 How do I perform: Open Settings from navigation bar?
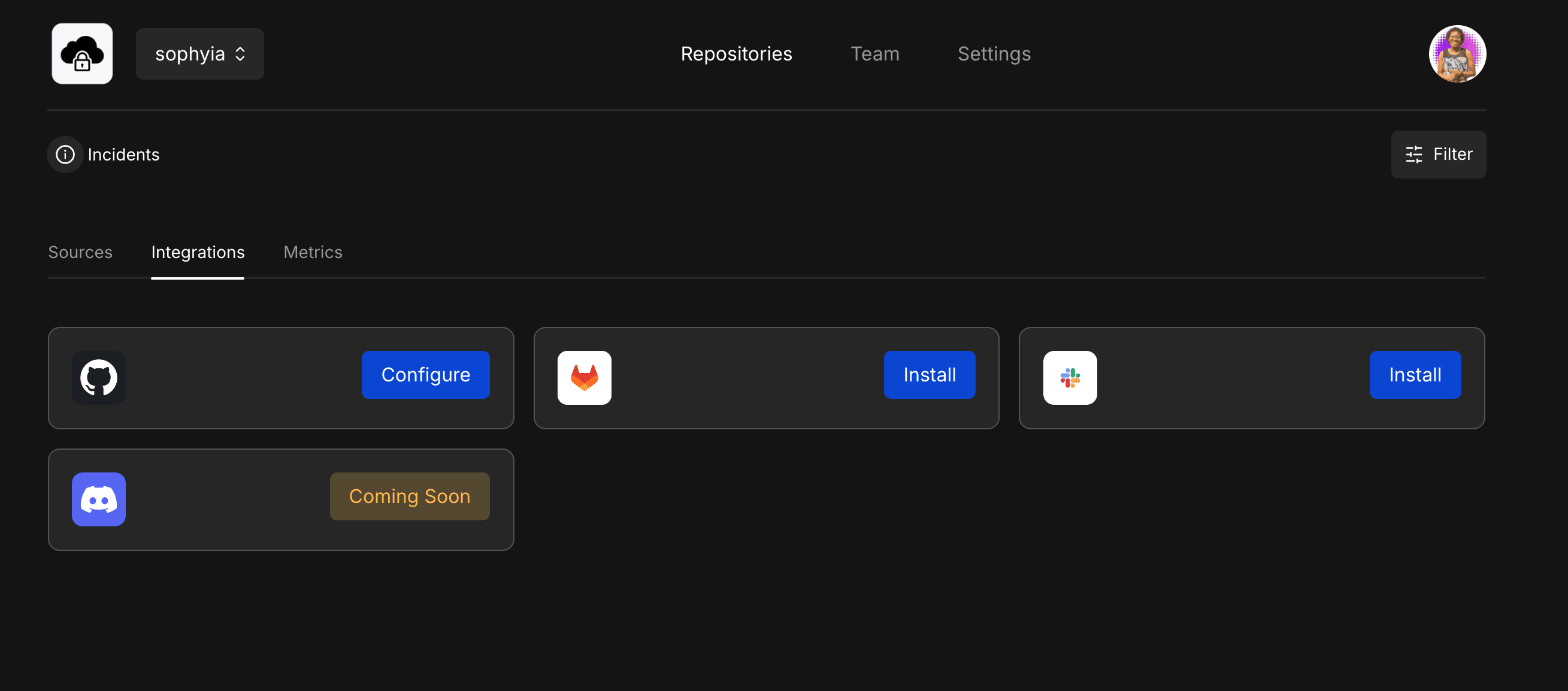pyautogui.click(x=994, y=53)
